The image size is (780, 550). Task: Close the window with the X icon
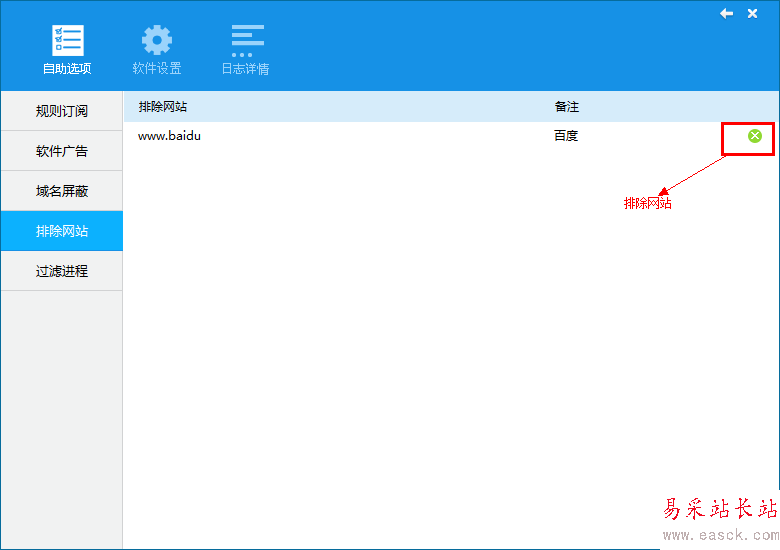pyautogui.click(x=752, y=13)
